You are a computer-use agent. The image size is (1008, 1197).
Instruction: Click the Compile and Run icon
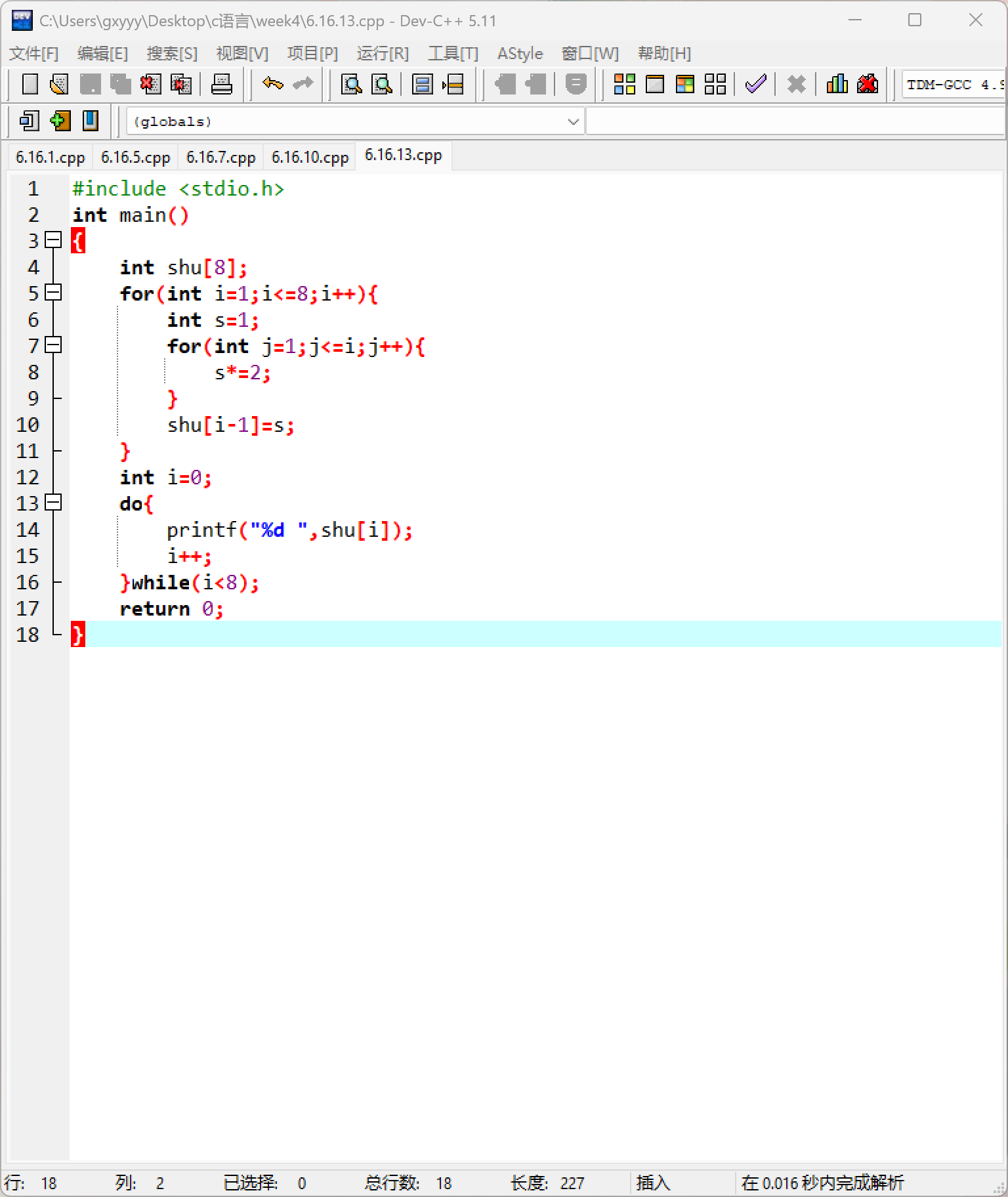pyautogui.click(x=685, y=84)
